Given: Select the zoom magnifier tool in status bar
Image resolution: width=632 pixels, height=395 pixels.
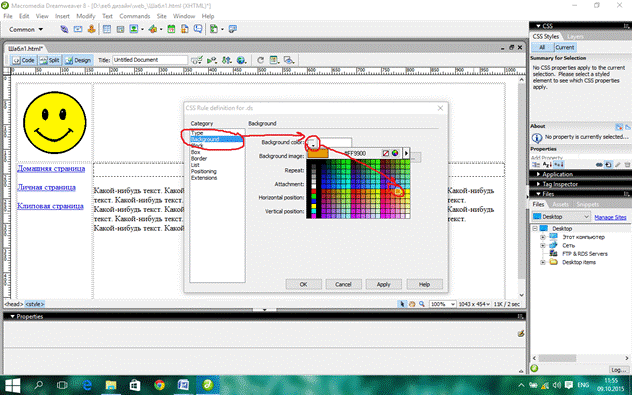Looking at the screenshot, I should (422, 304).
